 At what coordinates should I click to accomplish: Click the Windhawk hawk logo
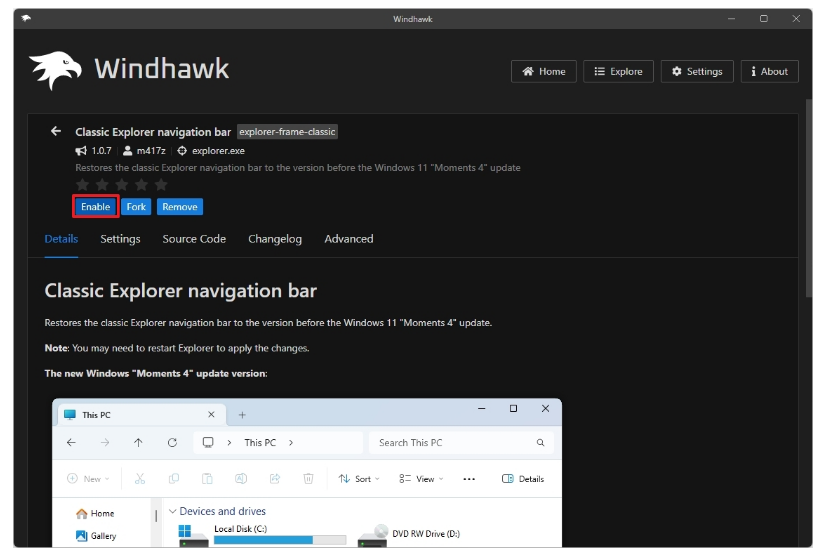55,70
